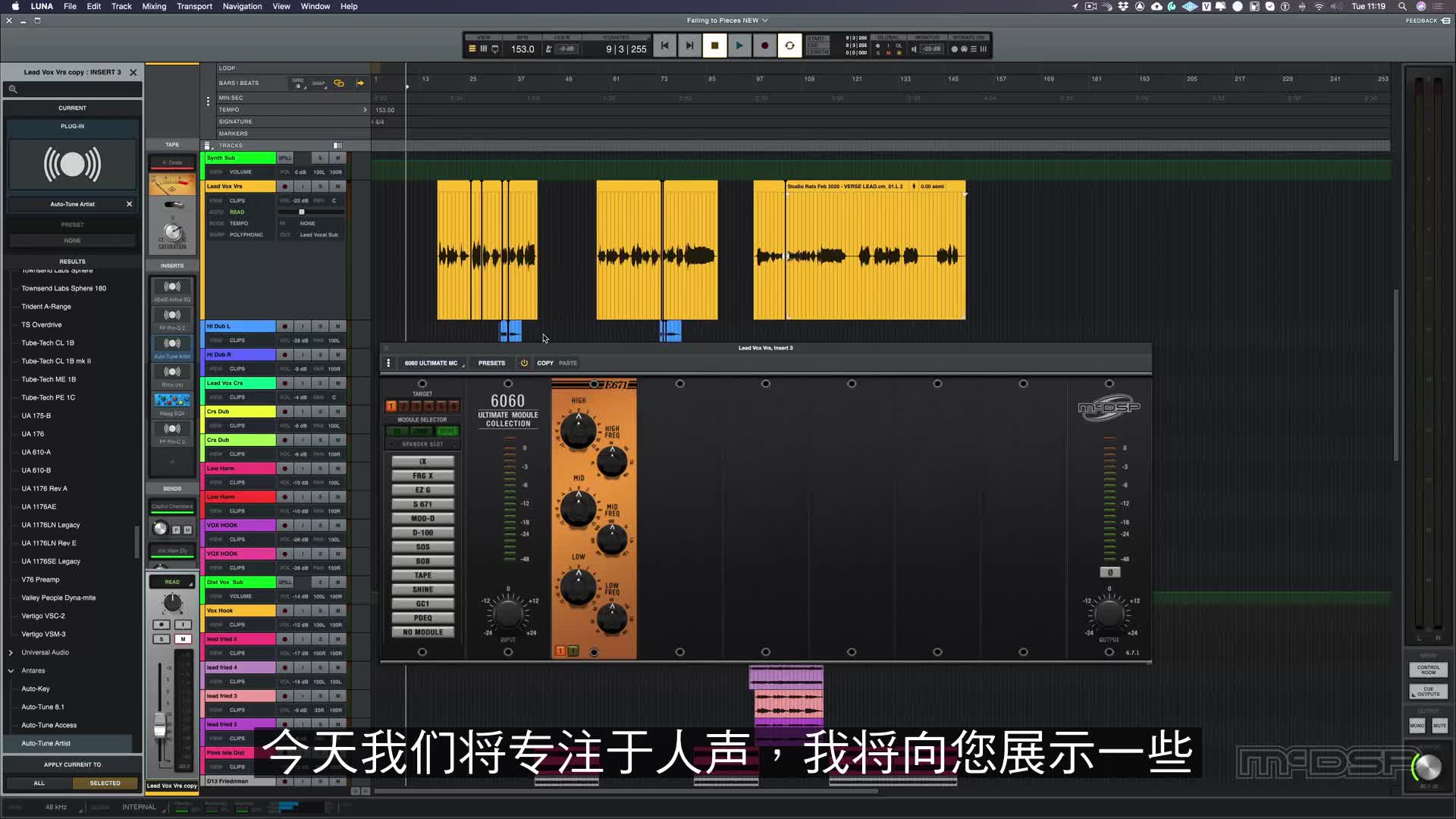The height and width of the screenshot is (819, 1456).
Task: Expand the TEMPO ruler row arrow
Action: [x=365, y=110]
